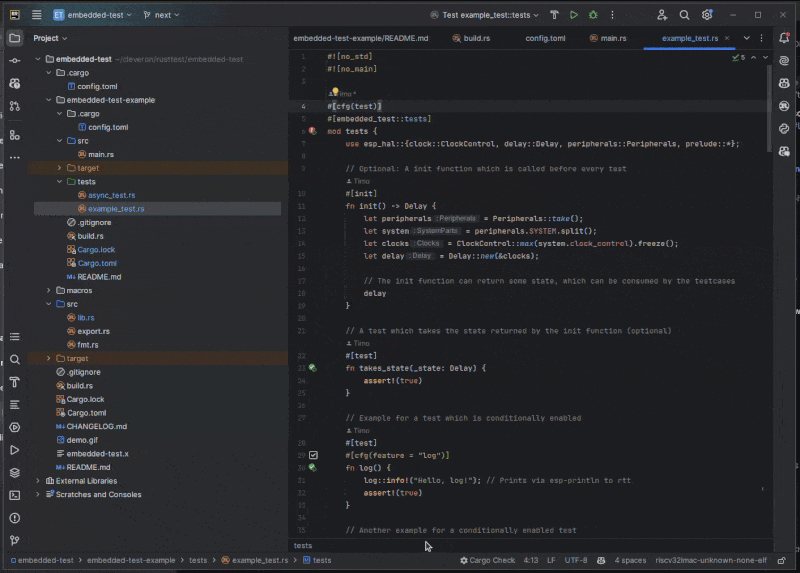Click Cargo Check in the status bar
This screenshot has height=573, width=800.
pyautogui.click(x=486, y=560)
